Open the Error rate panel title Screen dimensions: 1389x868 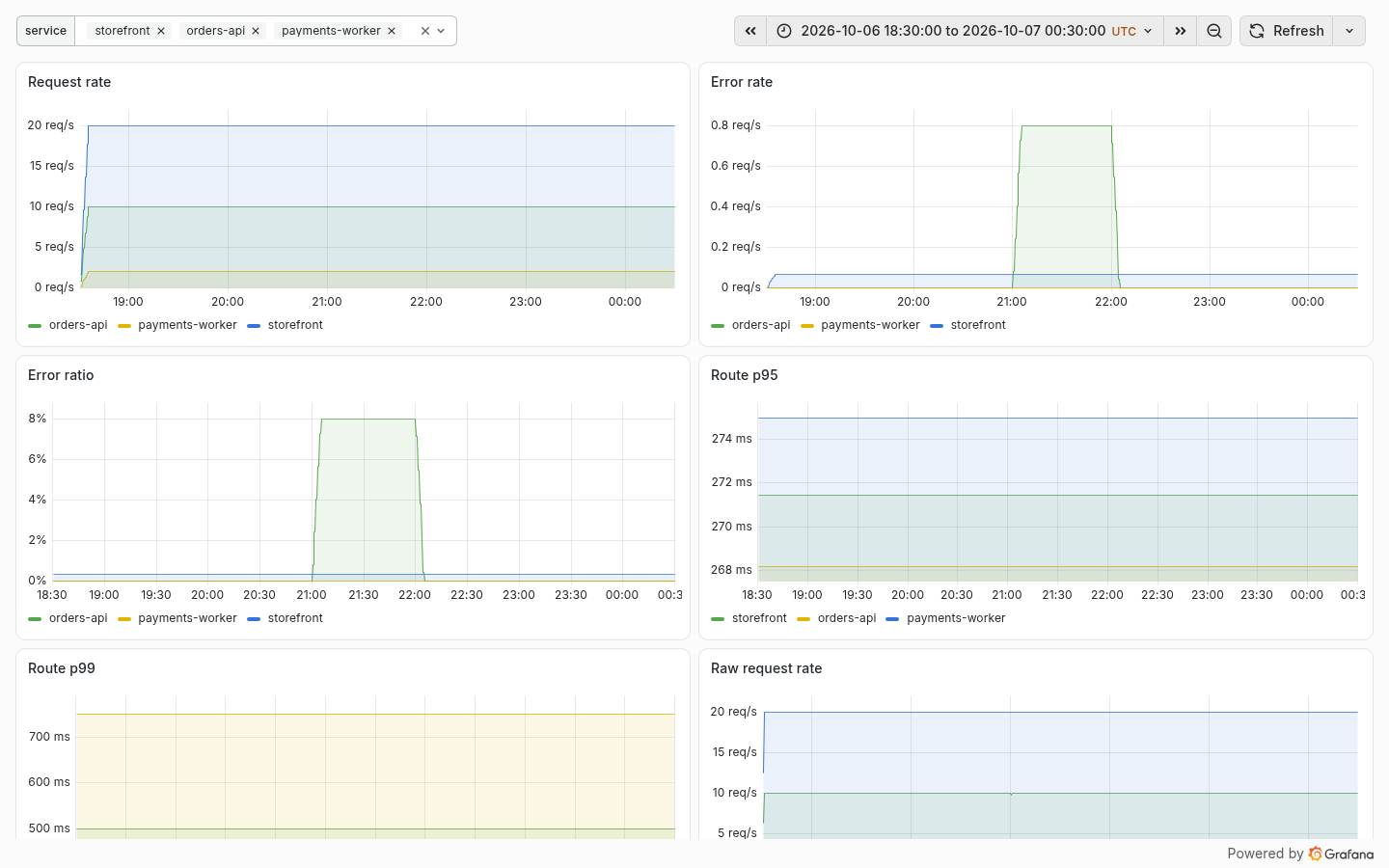742,82
